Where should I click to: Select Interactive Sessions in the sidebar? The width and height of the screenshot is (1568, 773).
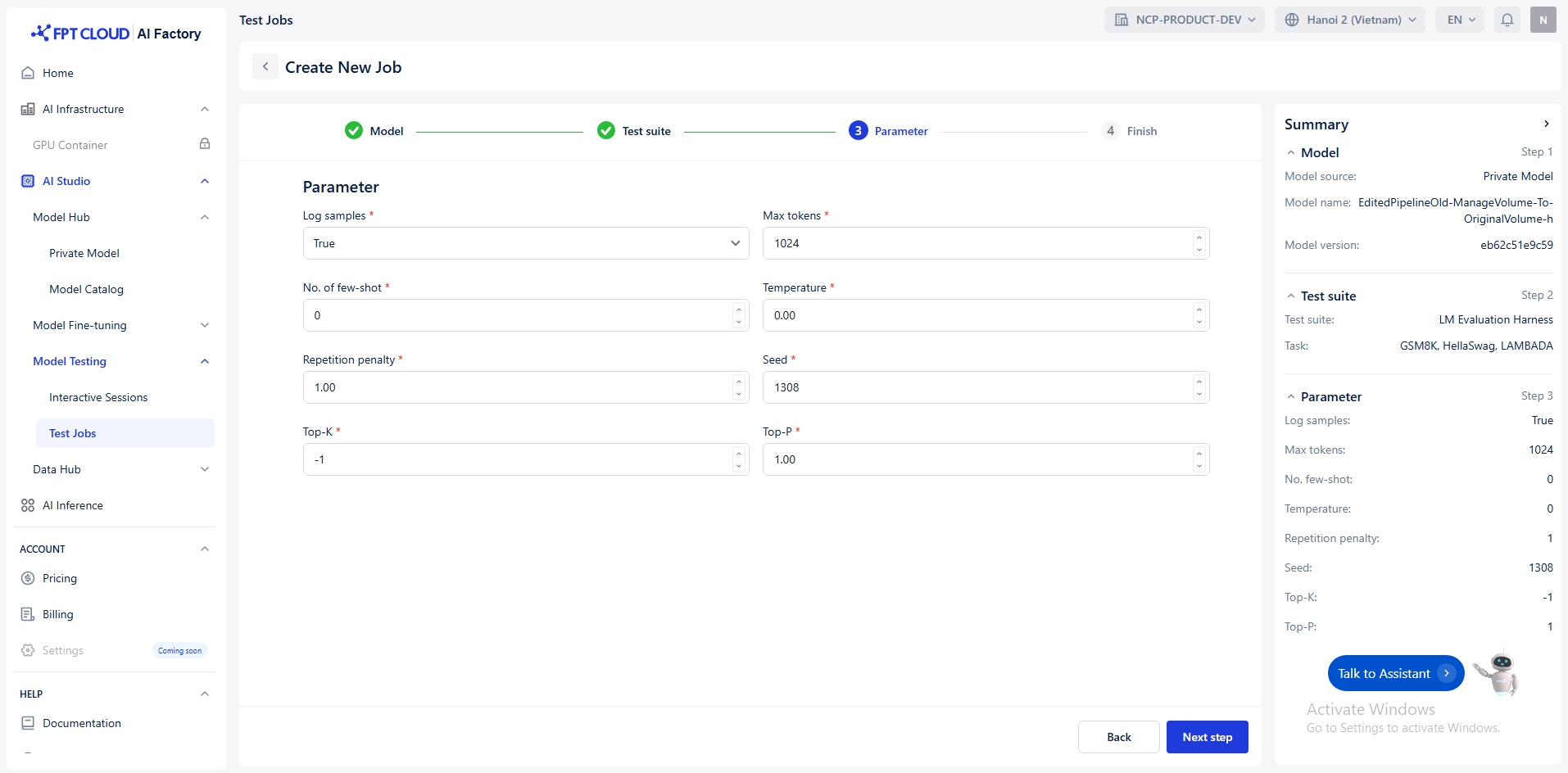[x=98, y=397]
